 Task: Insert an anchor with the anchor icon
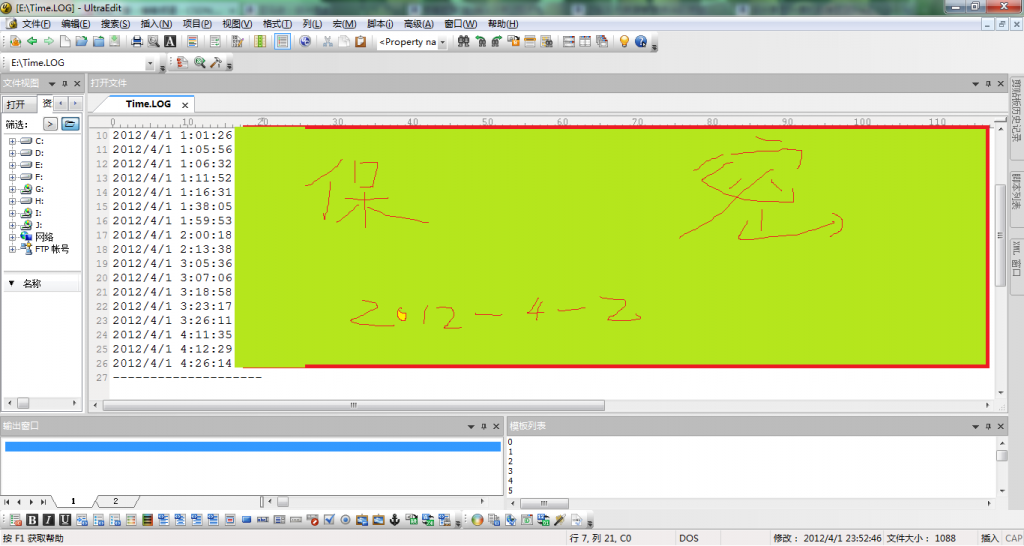394,520
